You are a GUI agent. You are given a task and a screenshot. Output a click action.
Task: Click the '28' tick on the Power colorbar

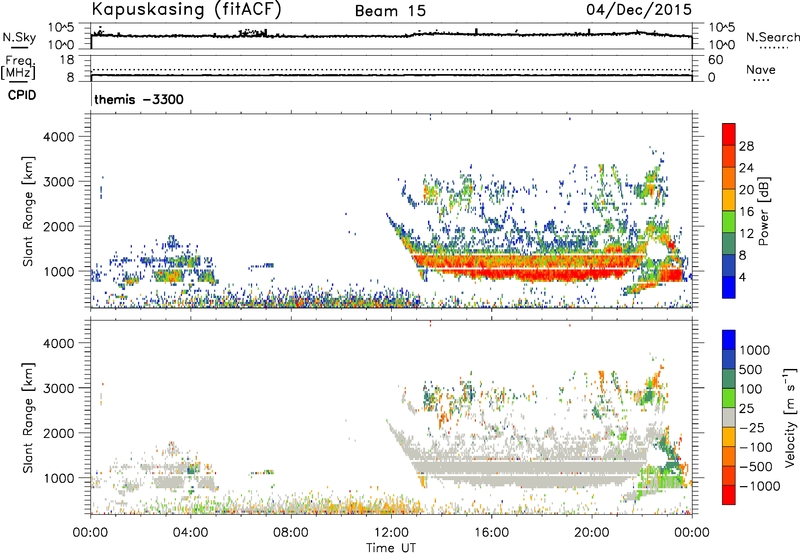tap(746, 146)
